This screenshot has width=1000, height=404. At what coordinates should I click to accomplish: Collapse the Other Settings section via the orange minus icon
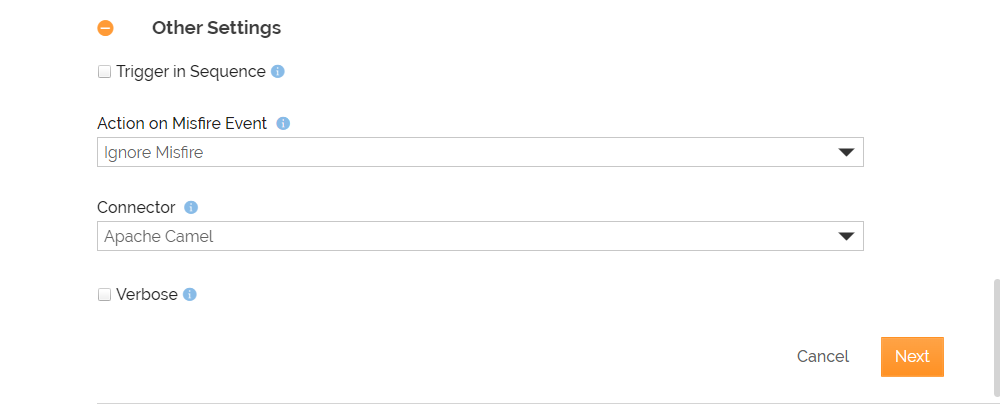(x=105, y=28)
